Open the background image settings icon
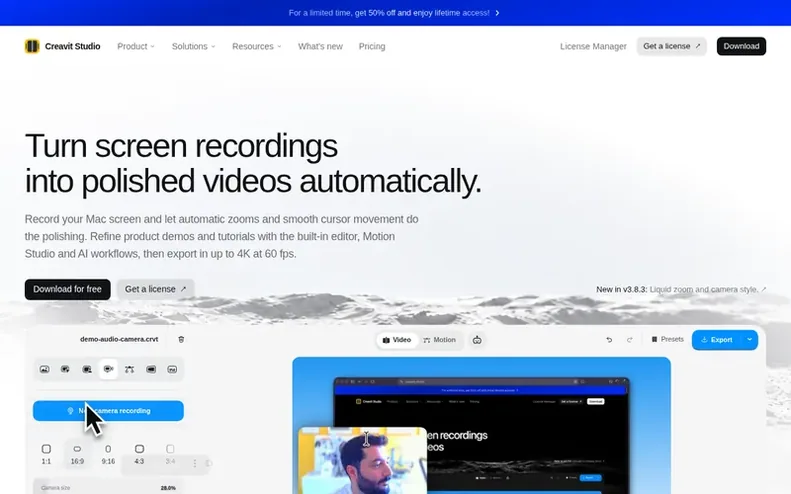Image resolution: width=791 pixels, height=494 pixels. pos(44,369)
